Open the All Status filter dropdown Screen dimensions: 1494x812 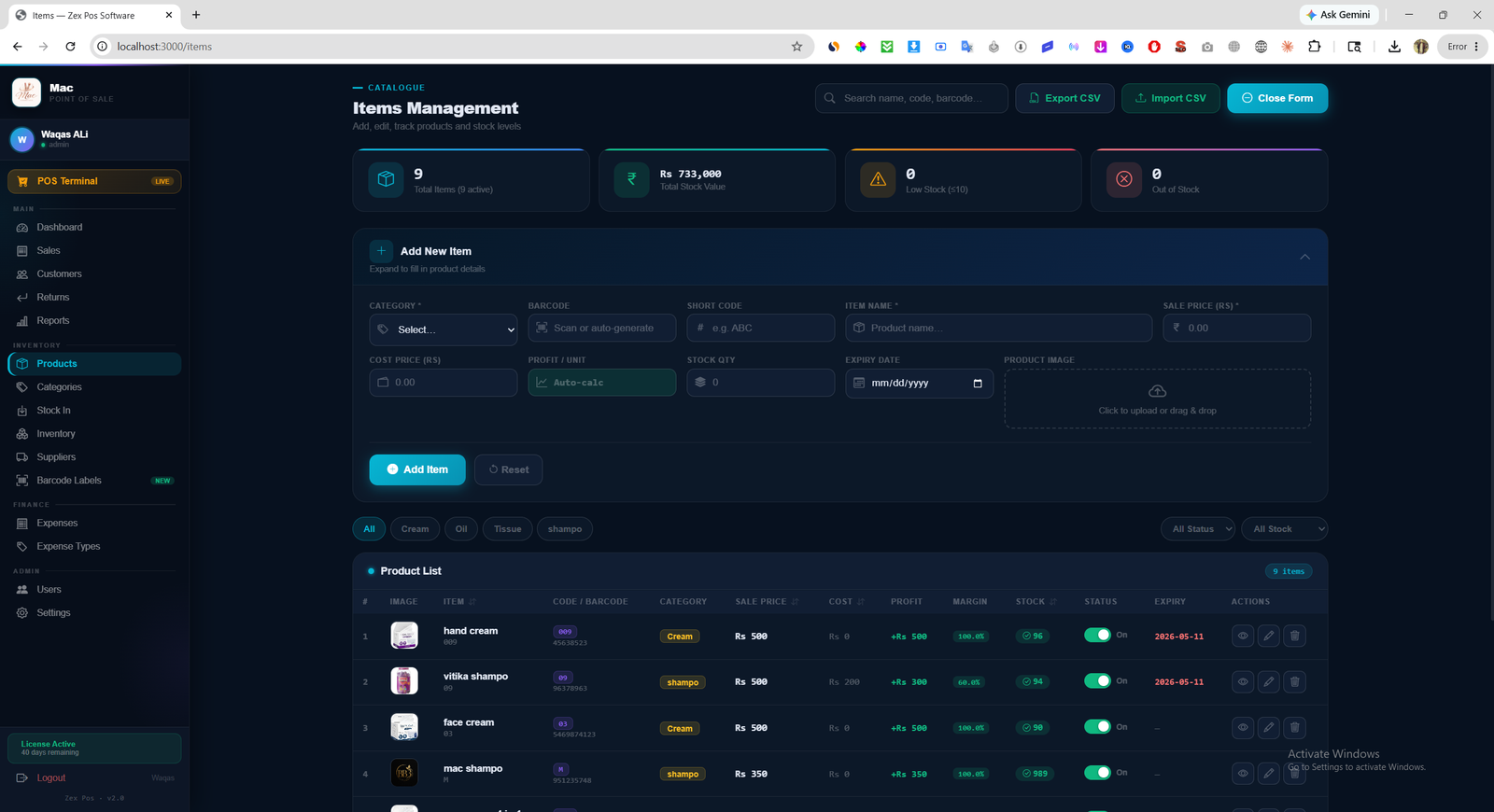point(1197,529)
